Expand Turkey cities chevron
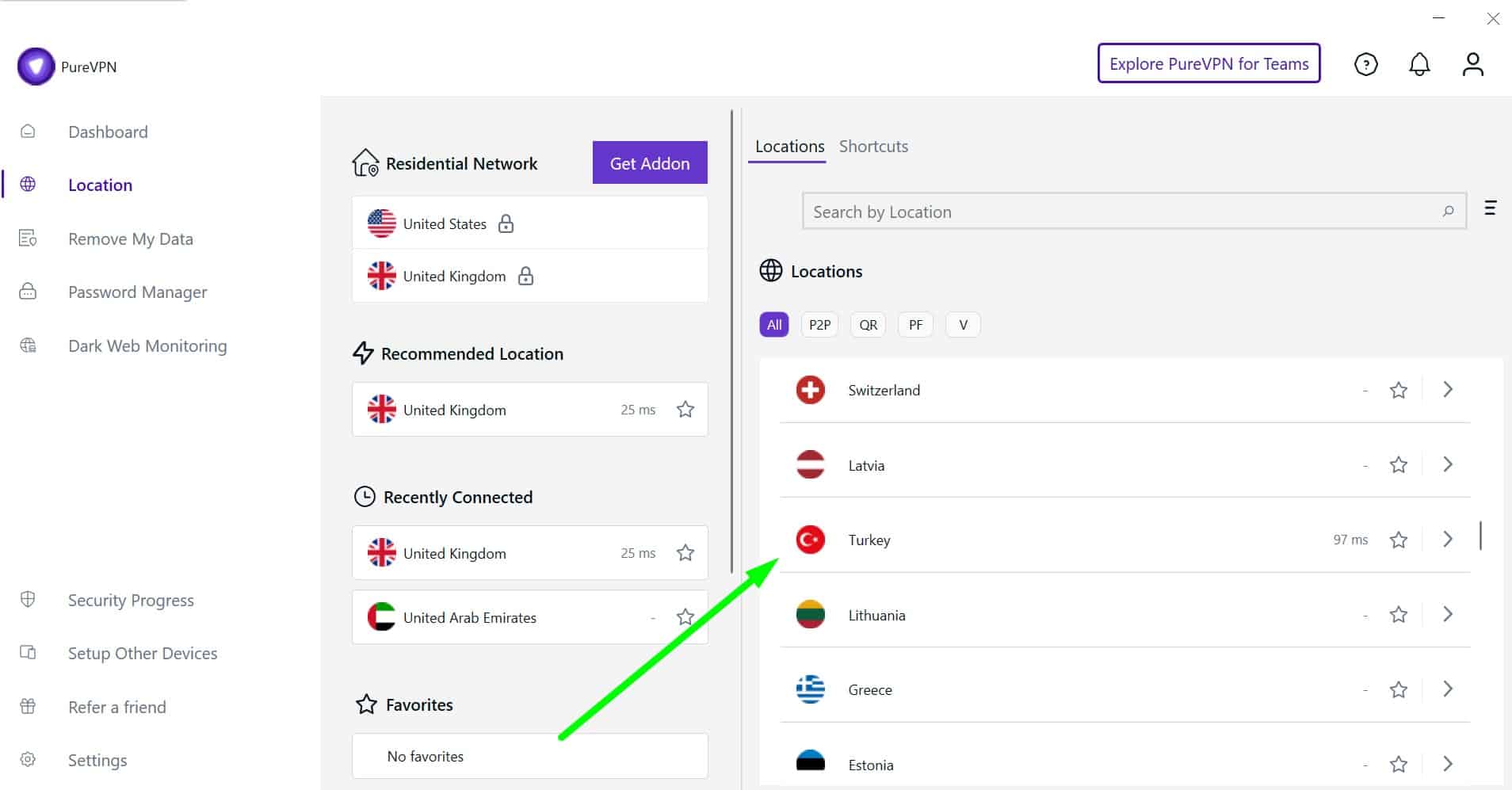The image size is (1512, 790). click(1448, 539)
